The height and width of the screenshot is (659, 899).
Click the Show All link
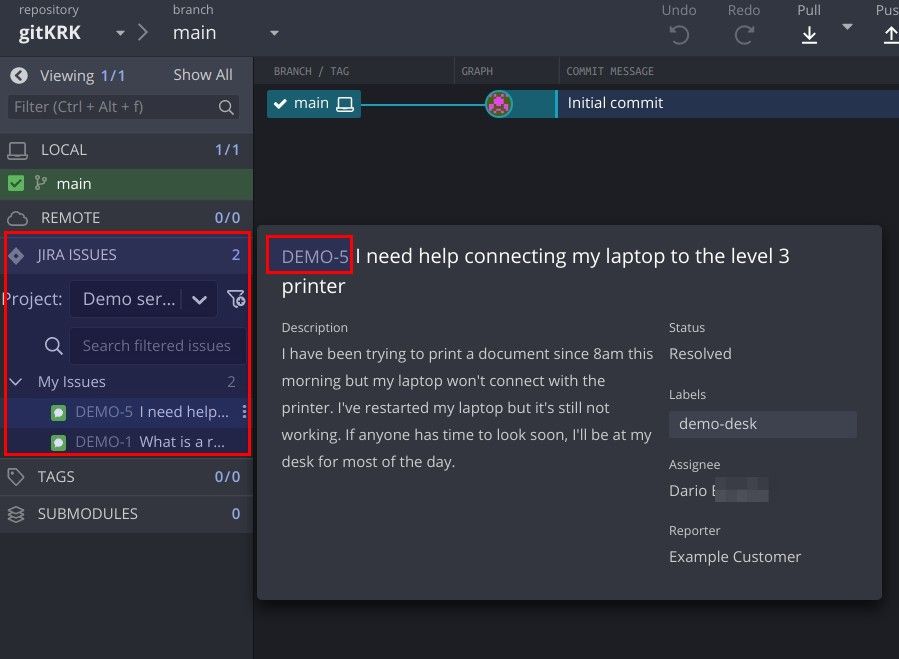coord(203,75)
